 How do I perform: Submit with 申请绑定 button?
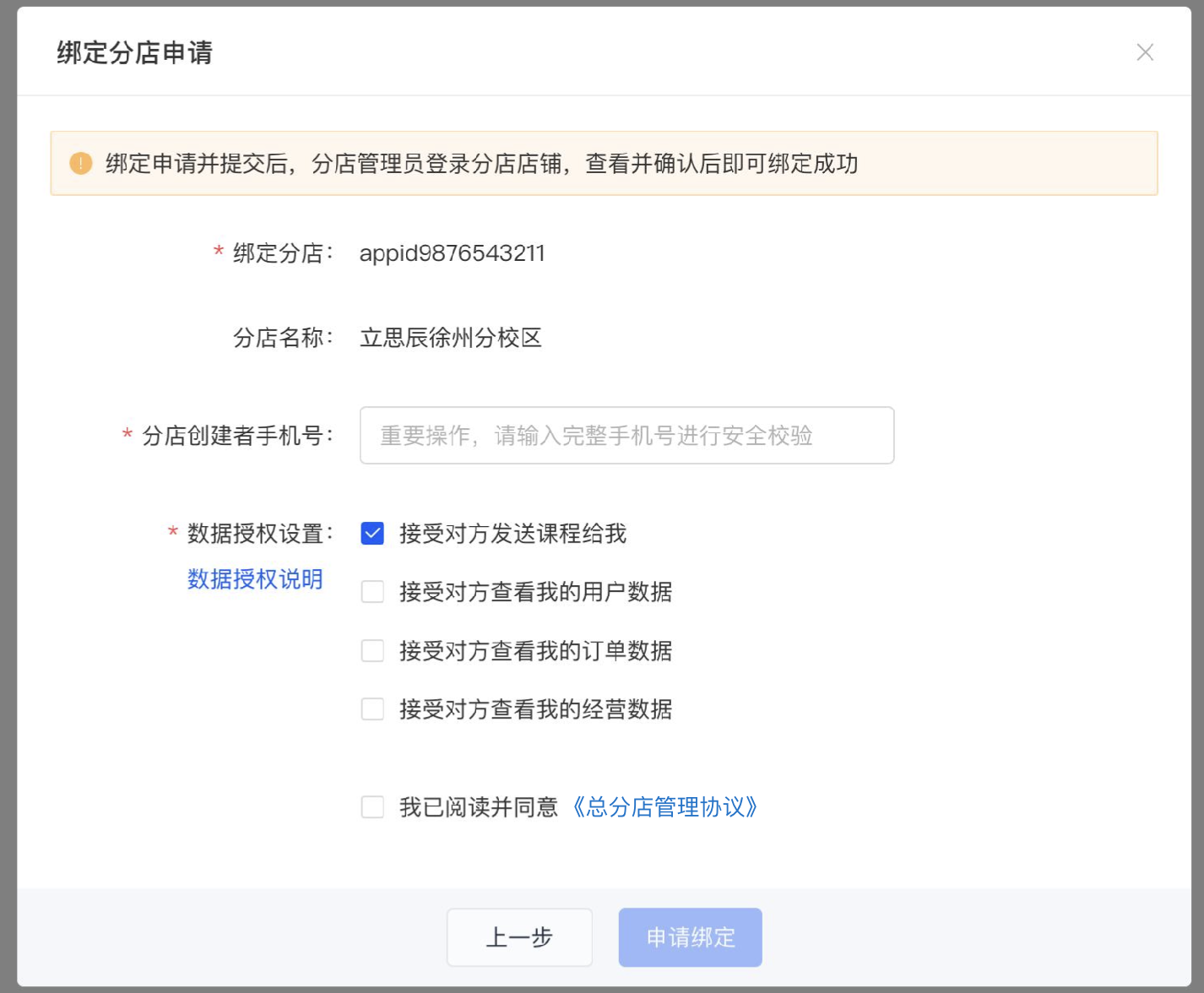(691, 937)
